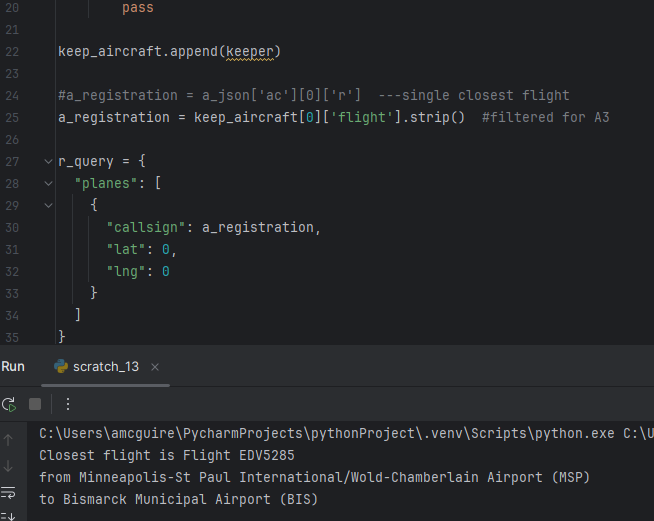The width and height of the screenshot is (654, 521).
Task: Place cursor on the "lng" key
Action: tap(128, 271)
